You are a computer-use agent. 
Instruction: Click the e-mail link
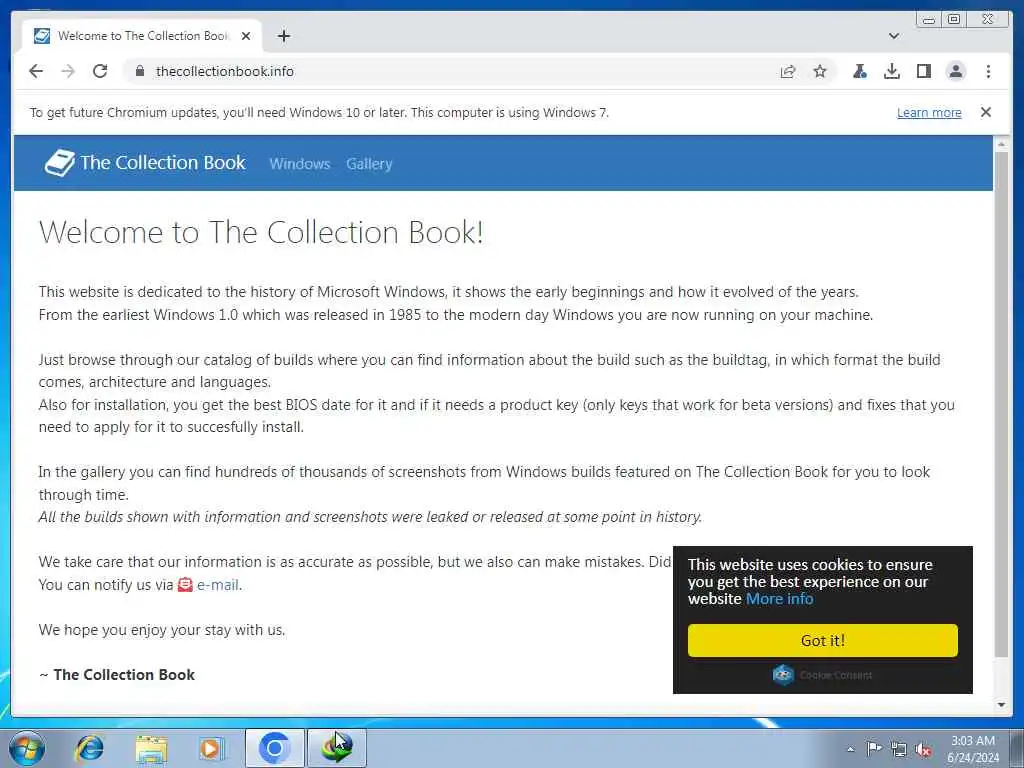[217, 584]
